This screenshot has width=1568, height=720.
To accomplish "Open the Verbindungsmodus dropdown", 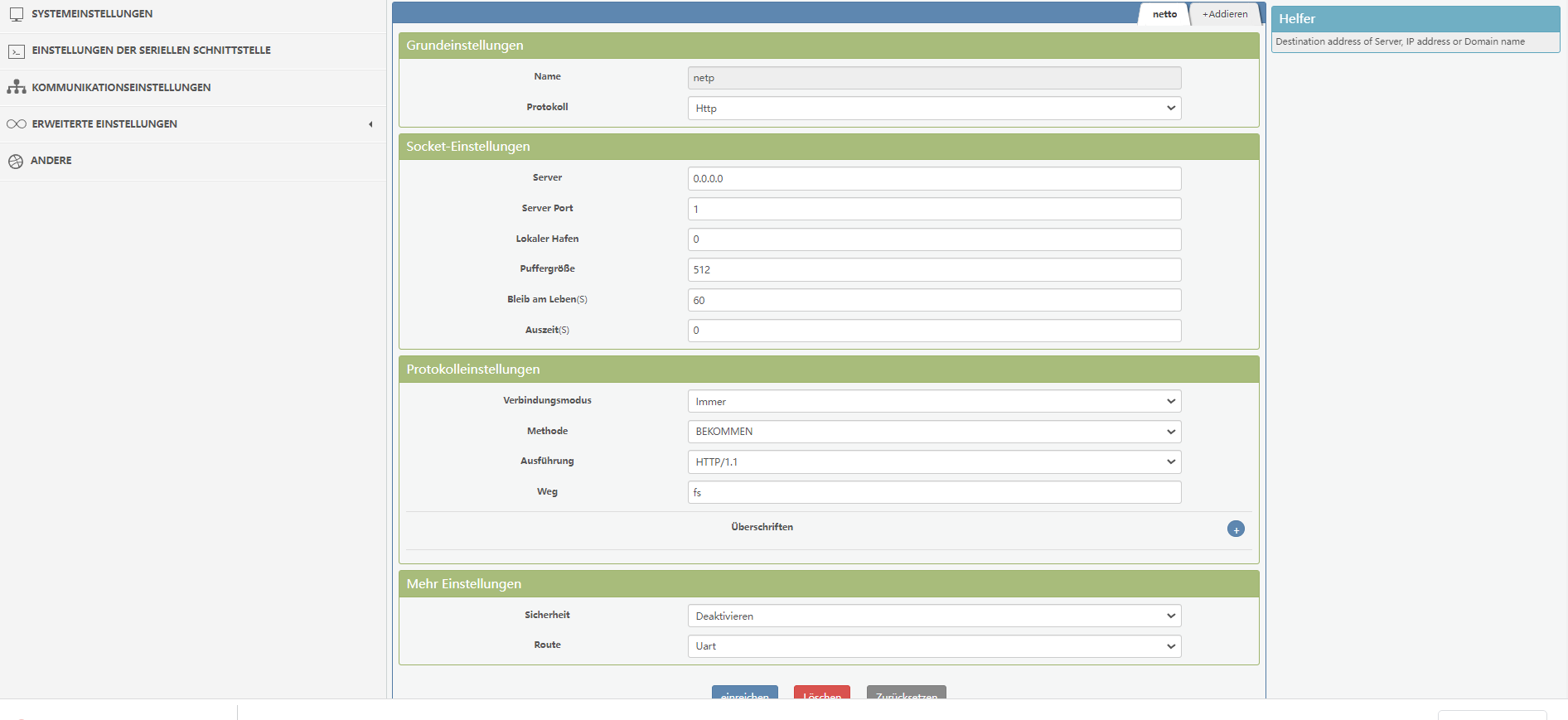I will click(x=934, y=402).
